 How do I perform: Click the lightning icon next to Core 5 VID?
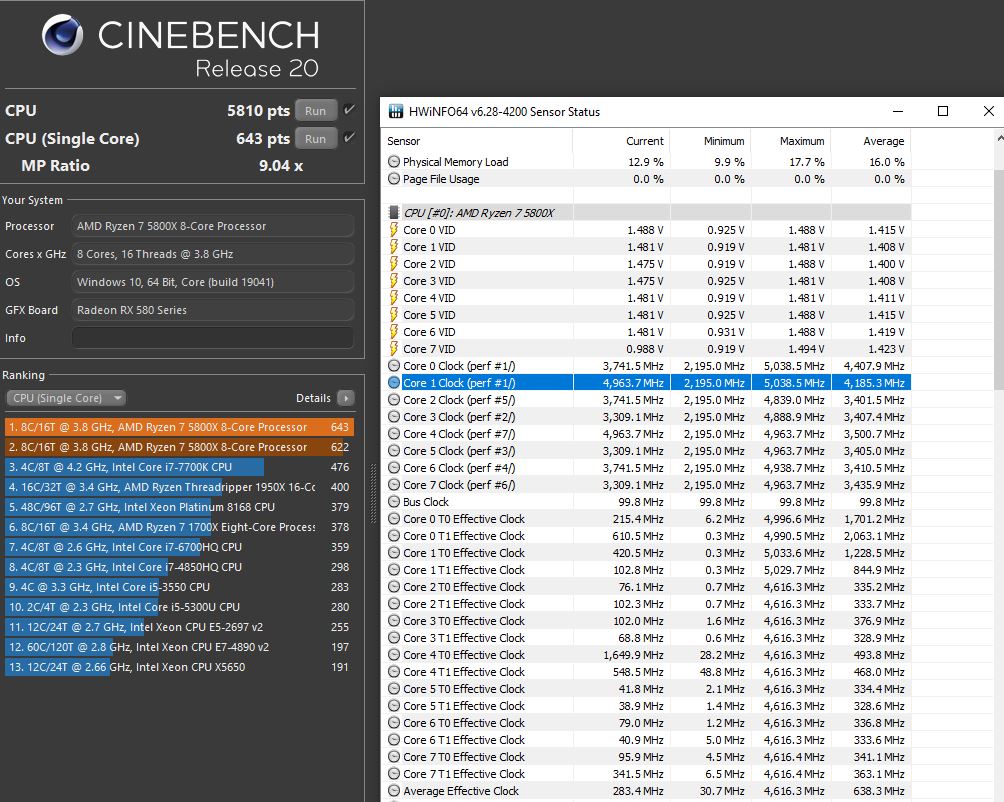(x=394, y=315)
